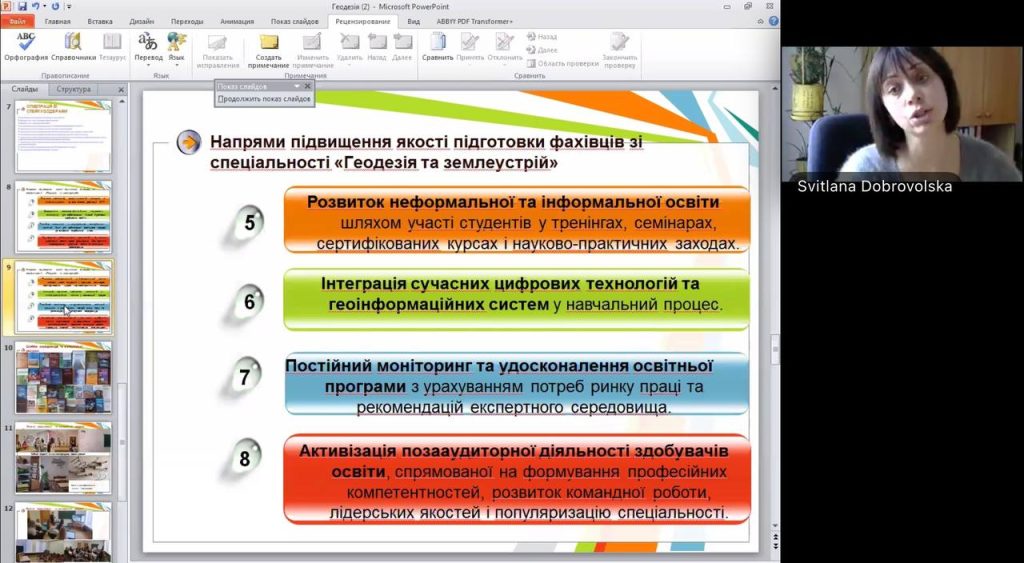The height and width of the screenshot is (563, 1024).
Task: Open the Справочники research tool
Action: click(73, 47)
